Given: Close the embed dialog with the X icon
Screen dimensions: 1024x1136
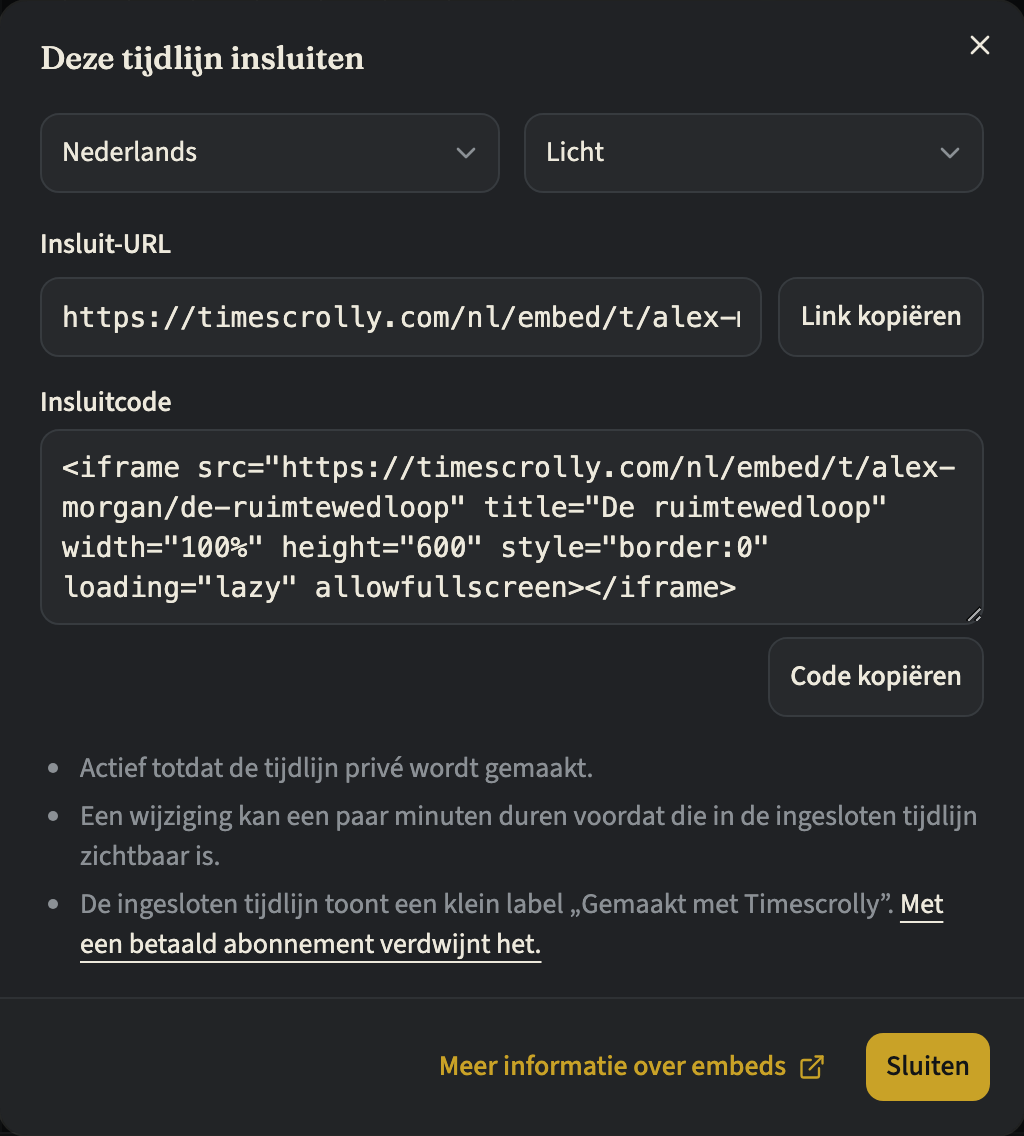Looking at the screenshot, I should pyautogui.click(x=979, y=45).
